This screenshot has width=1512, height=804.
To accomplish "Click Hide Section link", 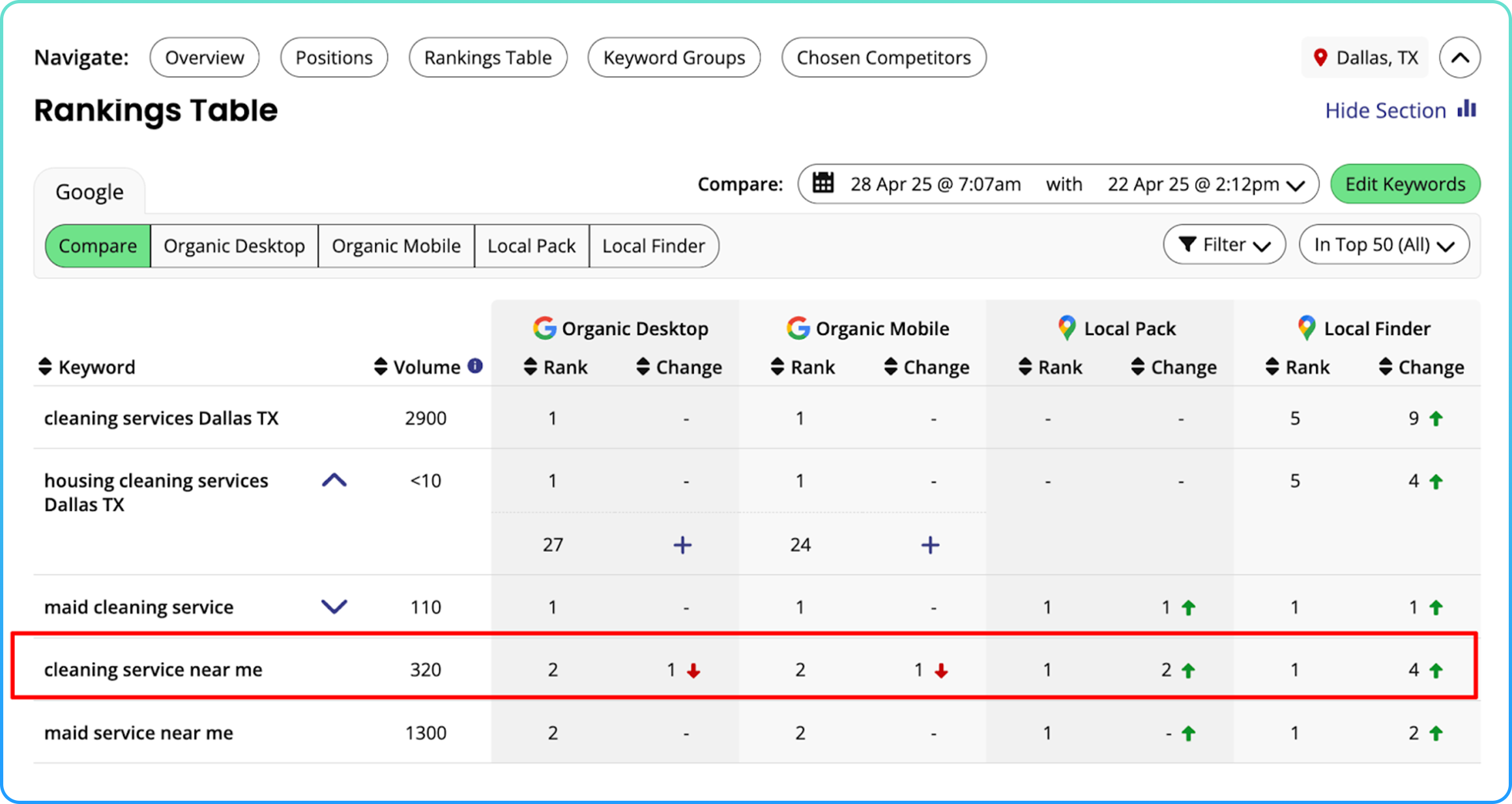I will [x=1386, y=111].
